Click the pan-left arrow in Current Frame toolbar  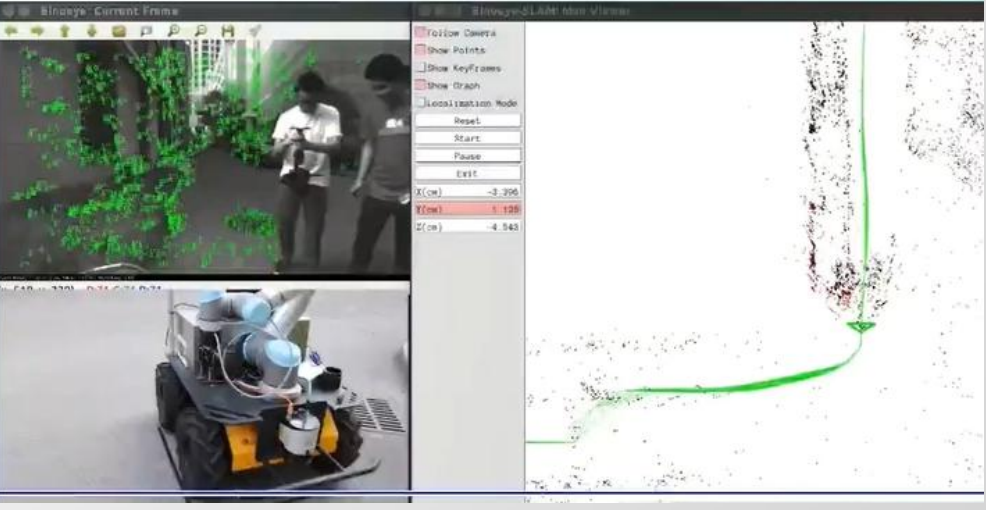coord(11,31)
